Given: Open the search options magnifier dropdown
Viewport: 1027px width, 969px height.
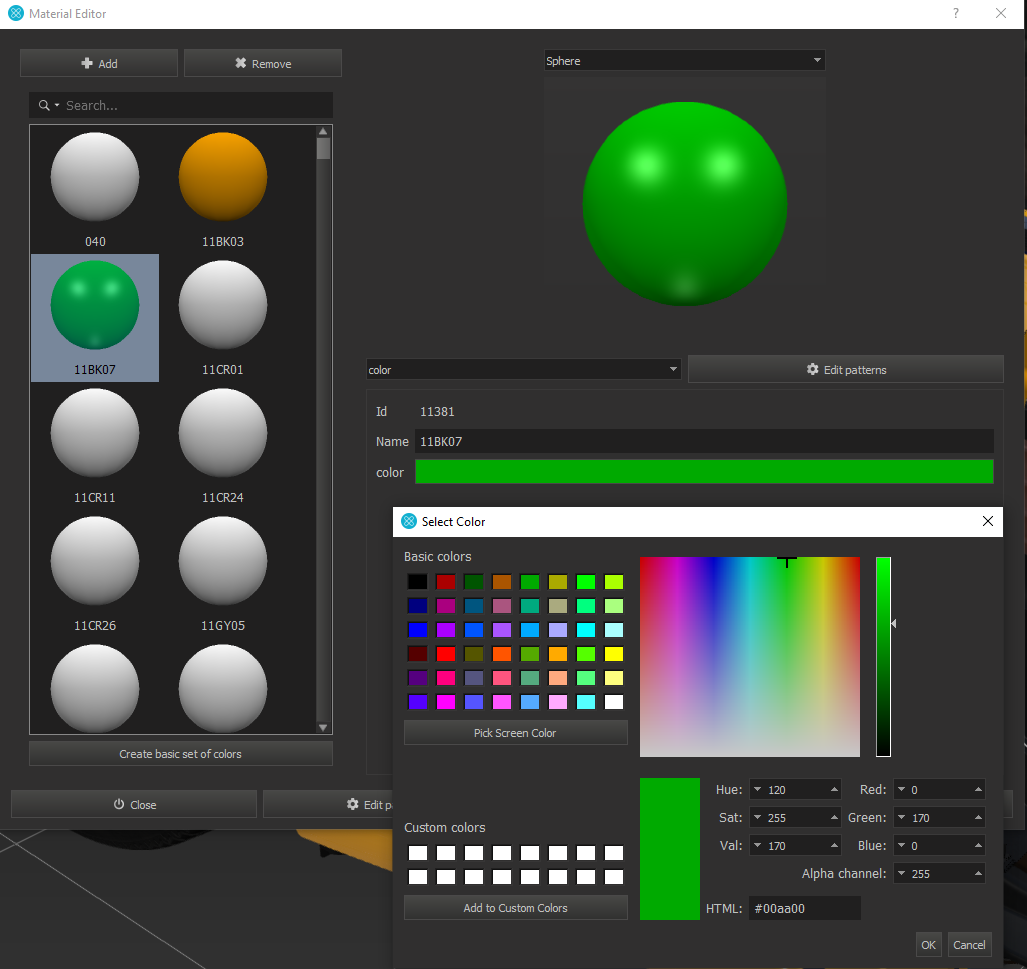Looking at the screenshot, I should coord(48,105).
